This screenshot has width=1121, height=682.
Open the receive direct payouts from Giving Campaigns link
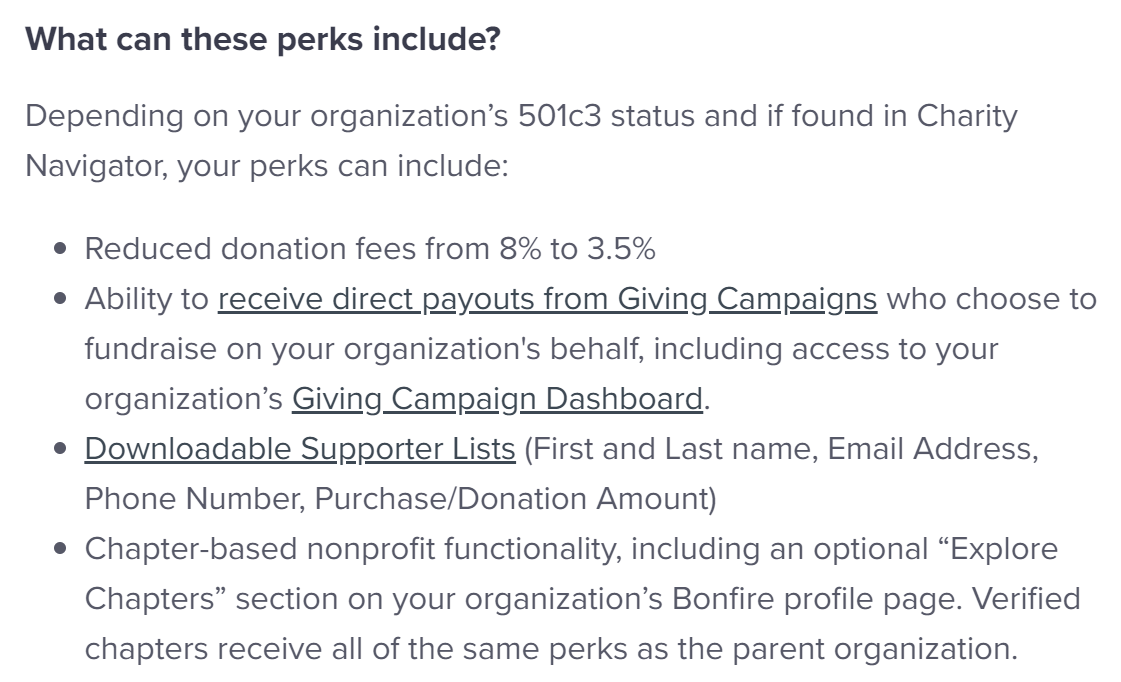[547, 300]
